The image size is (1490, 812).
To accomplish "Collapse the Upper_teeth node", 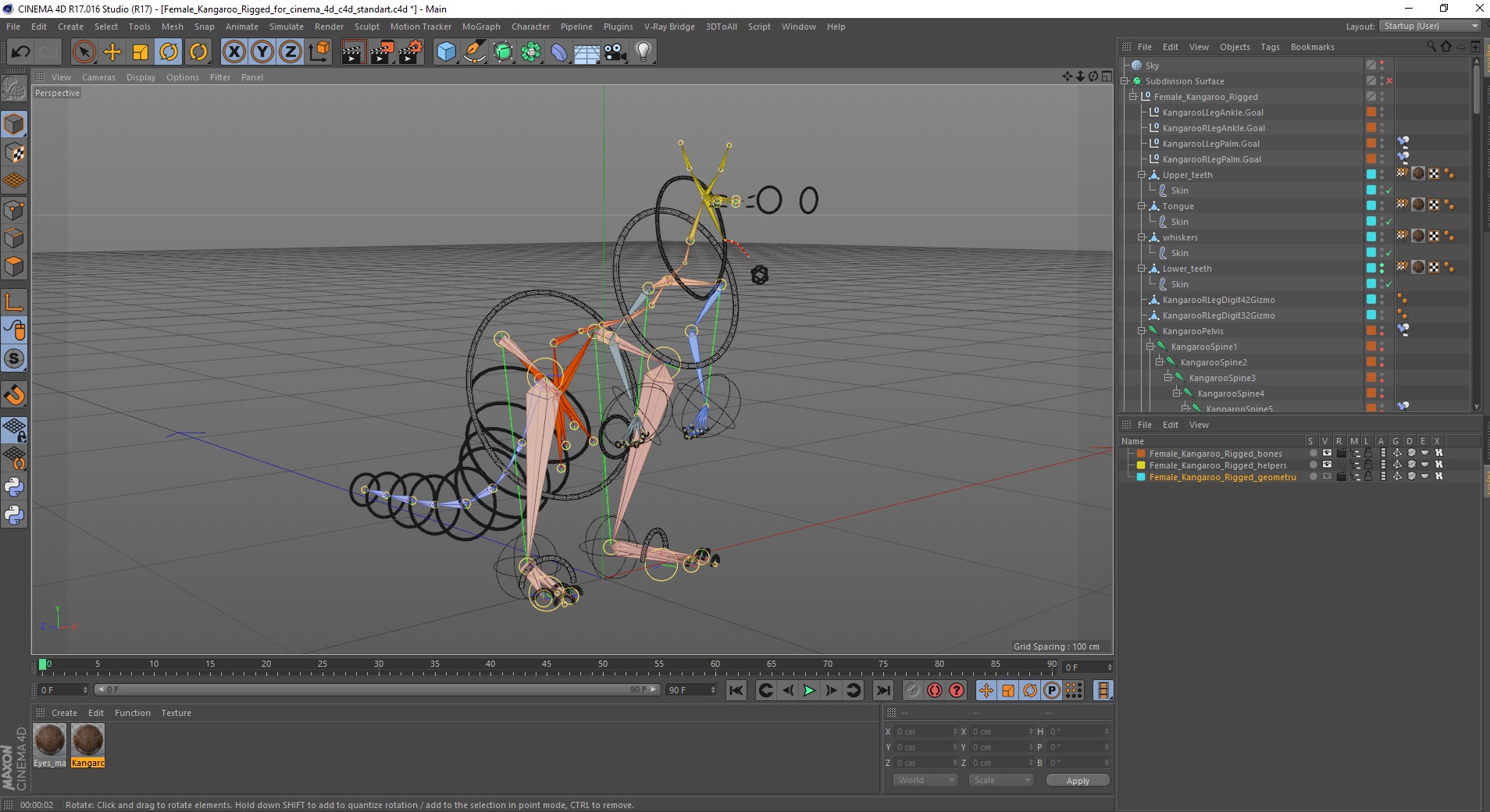I will click(x=1142, y=175).
